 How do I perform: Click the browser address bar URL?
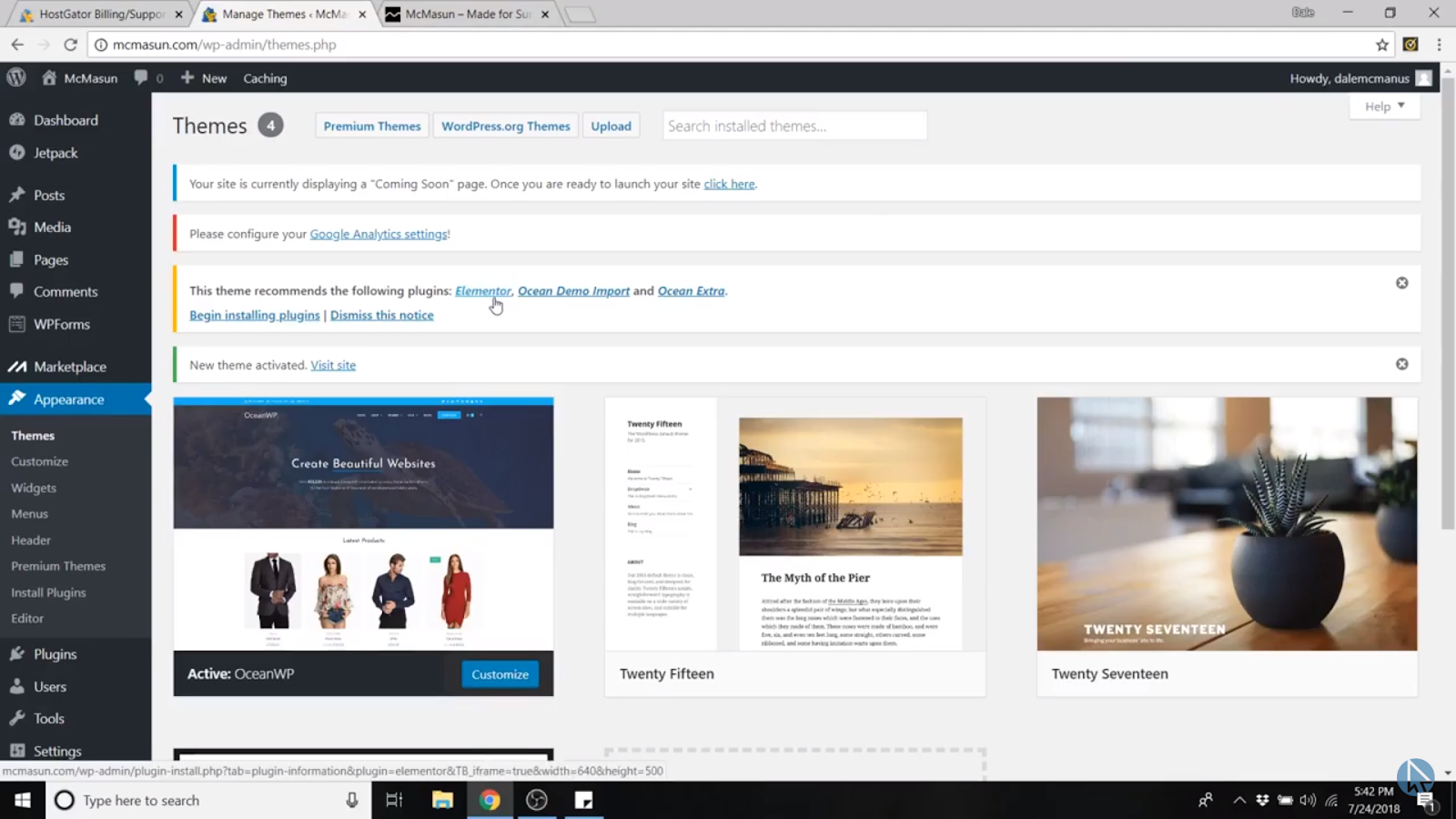click(x=225, y=45)
